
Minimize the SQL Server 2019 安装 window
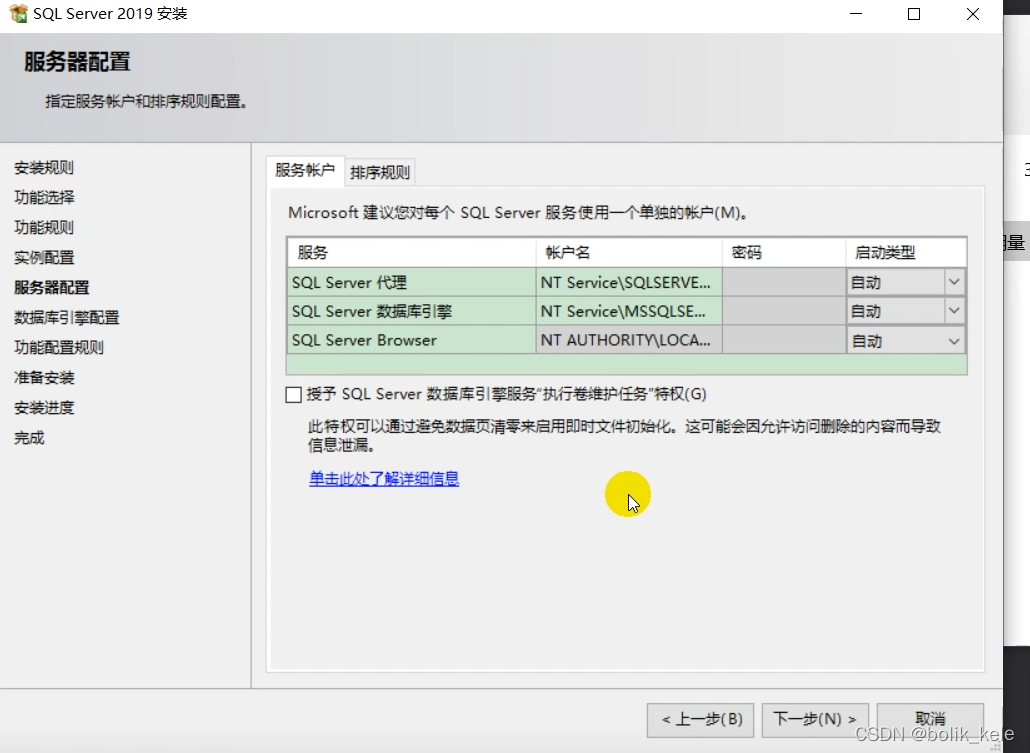click(x=855, y=14)
